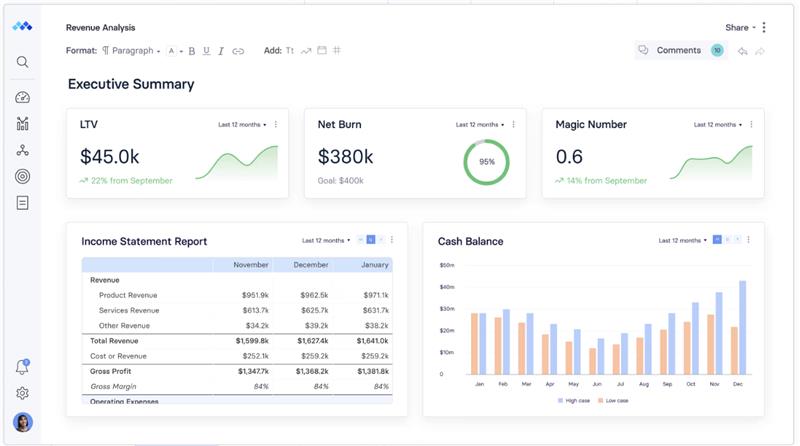Click the undo arrow beside Comments
The image size is (800, 446).
(743, 51)
